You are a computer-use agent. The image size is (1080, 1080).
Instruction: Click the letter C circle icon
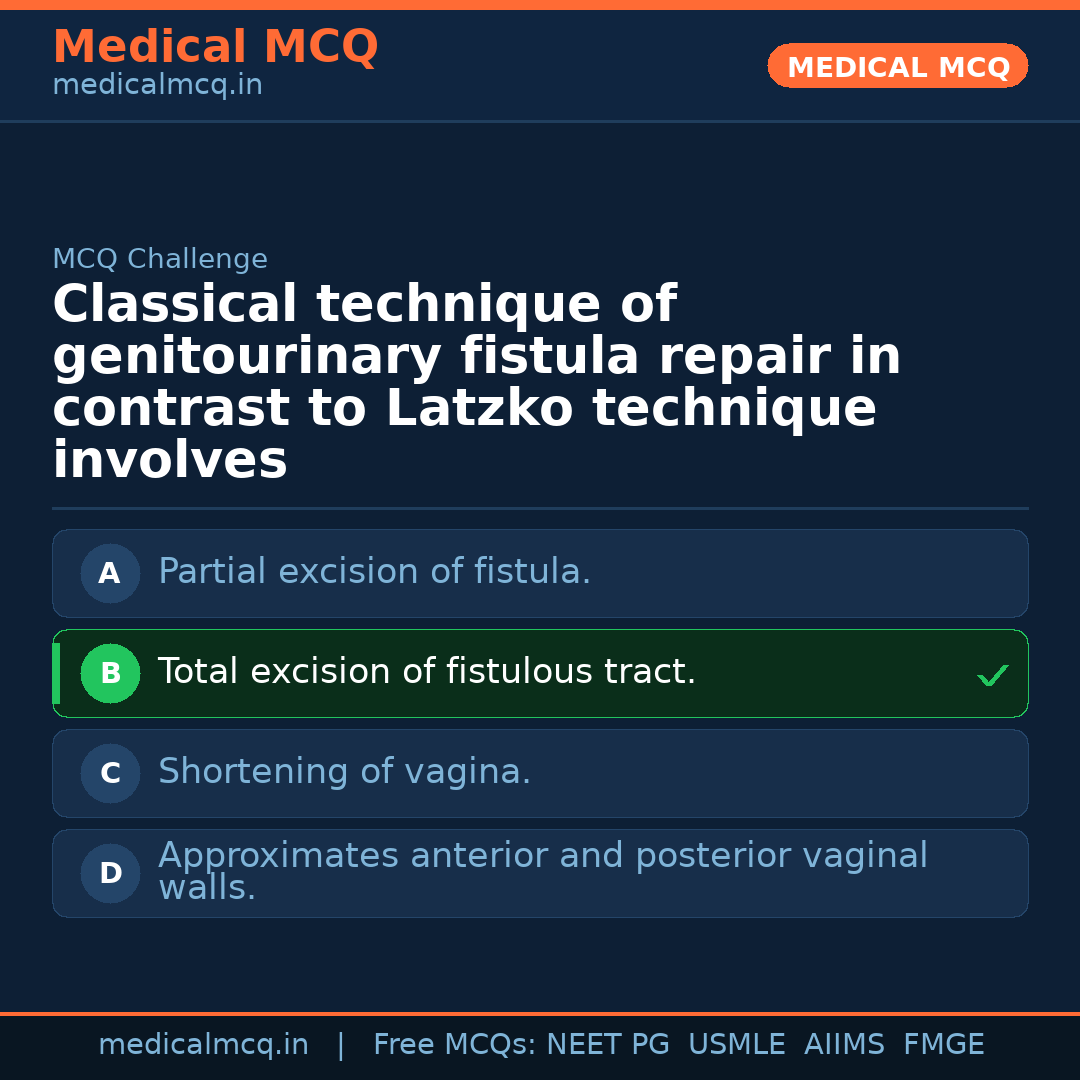tap(110, 774)
